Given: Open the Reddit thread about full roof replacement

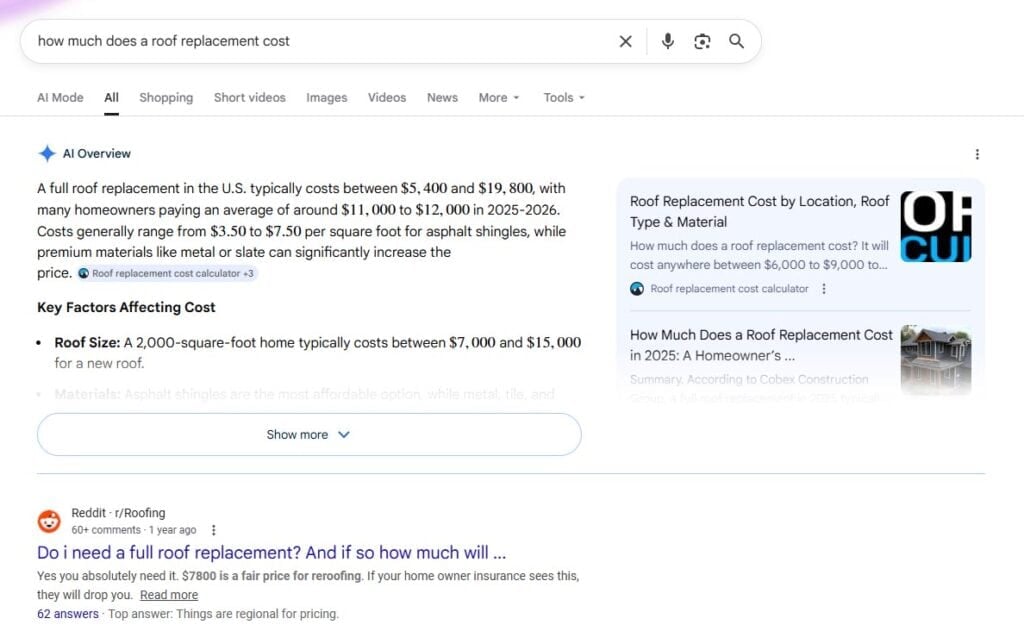Looking at the screenshot, I should [x=272, y=553].
